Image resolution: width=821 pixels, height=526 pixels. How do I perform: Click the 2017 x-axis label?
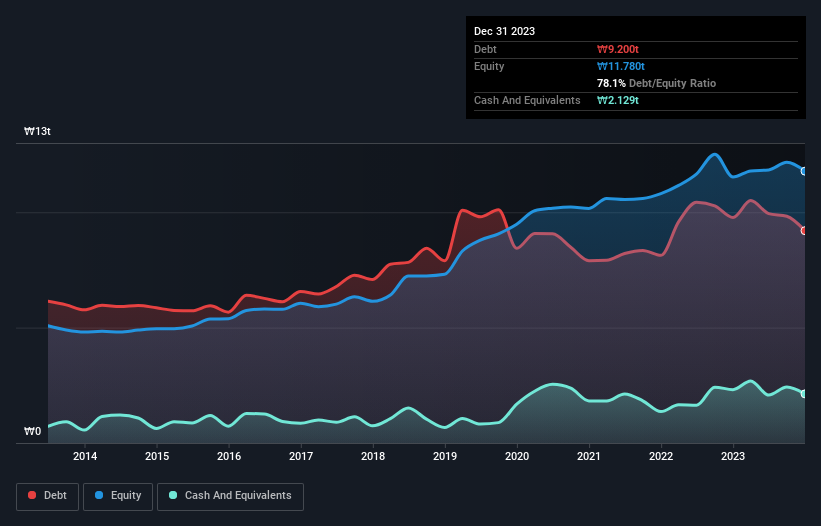coord(301,456)
